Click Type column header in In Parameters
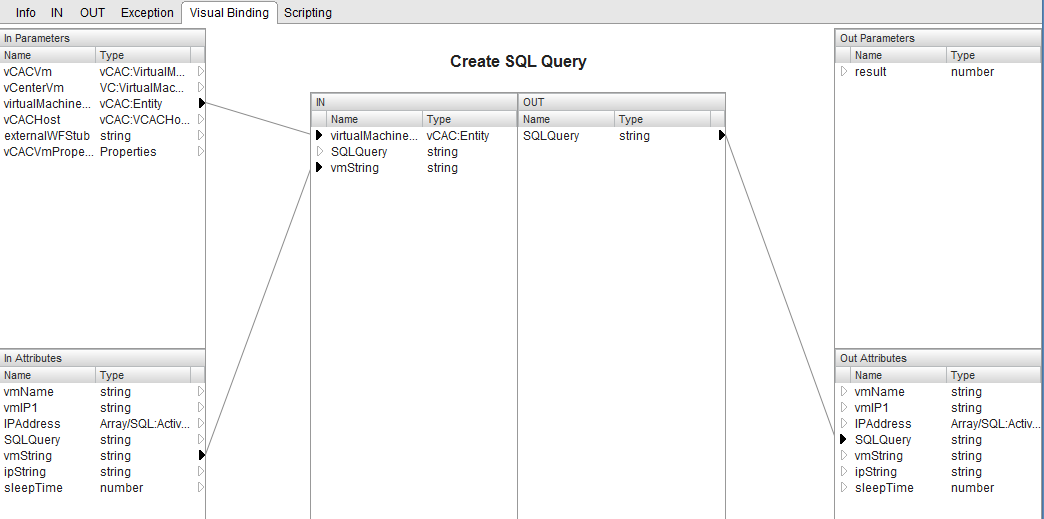1044x519 pixels. pyautogui.click(x=140, y=55)
